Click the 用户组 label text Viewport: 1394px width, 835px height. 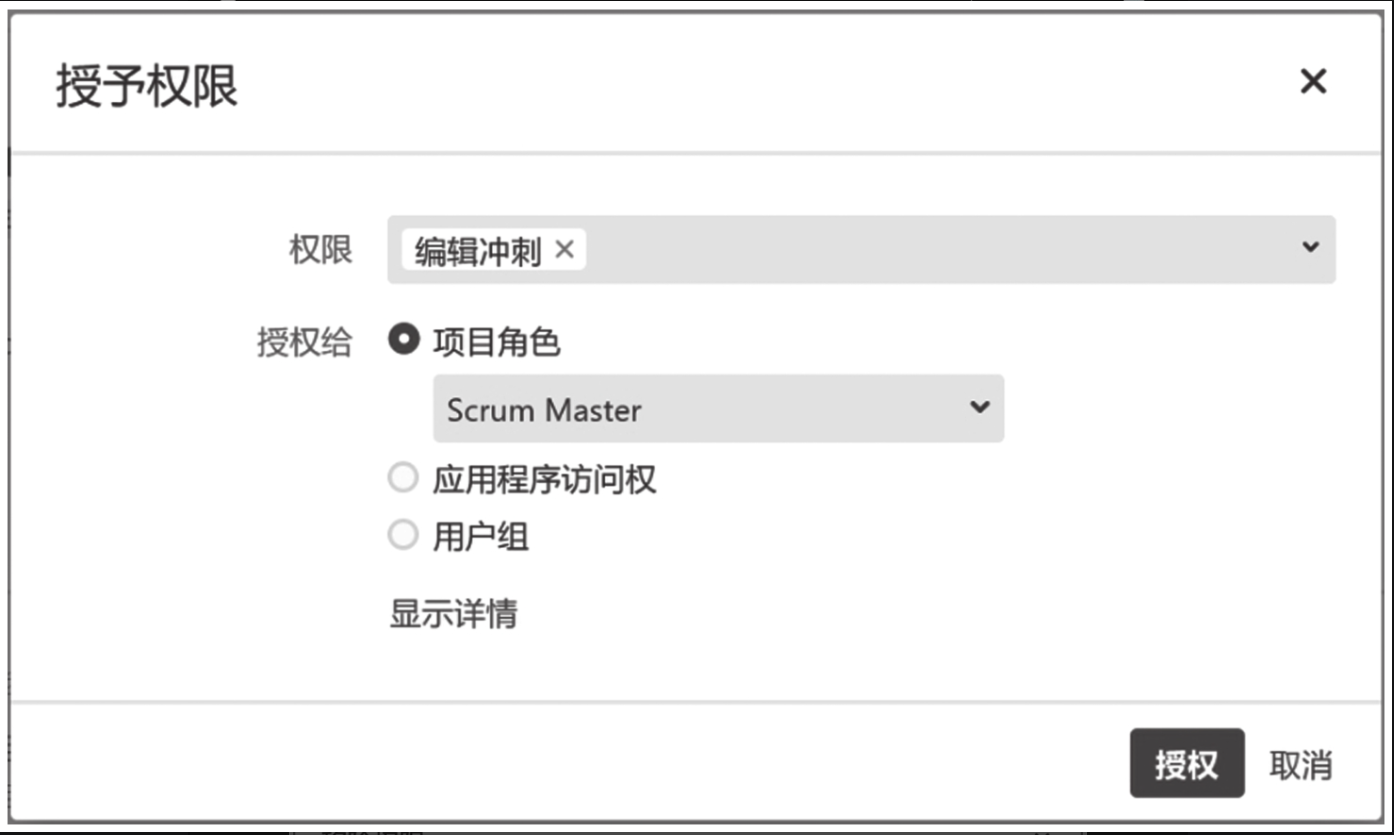click(480, 538)
